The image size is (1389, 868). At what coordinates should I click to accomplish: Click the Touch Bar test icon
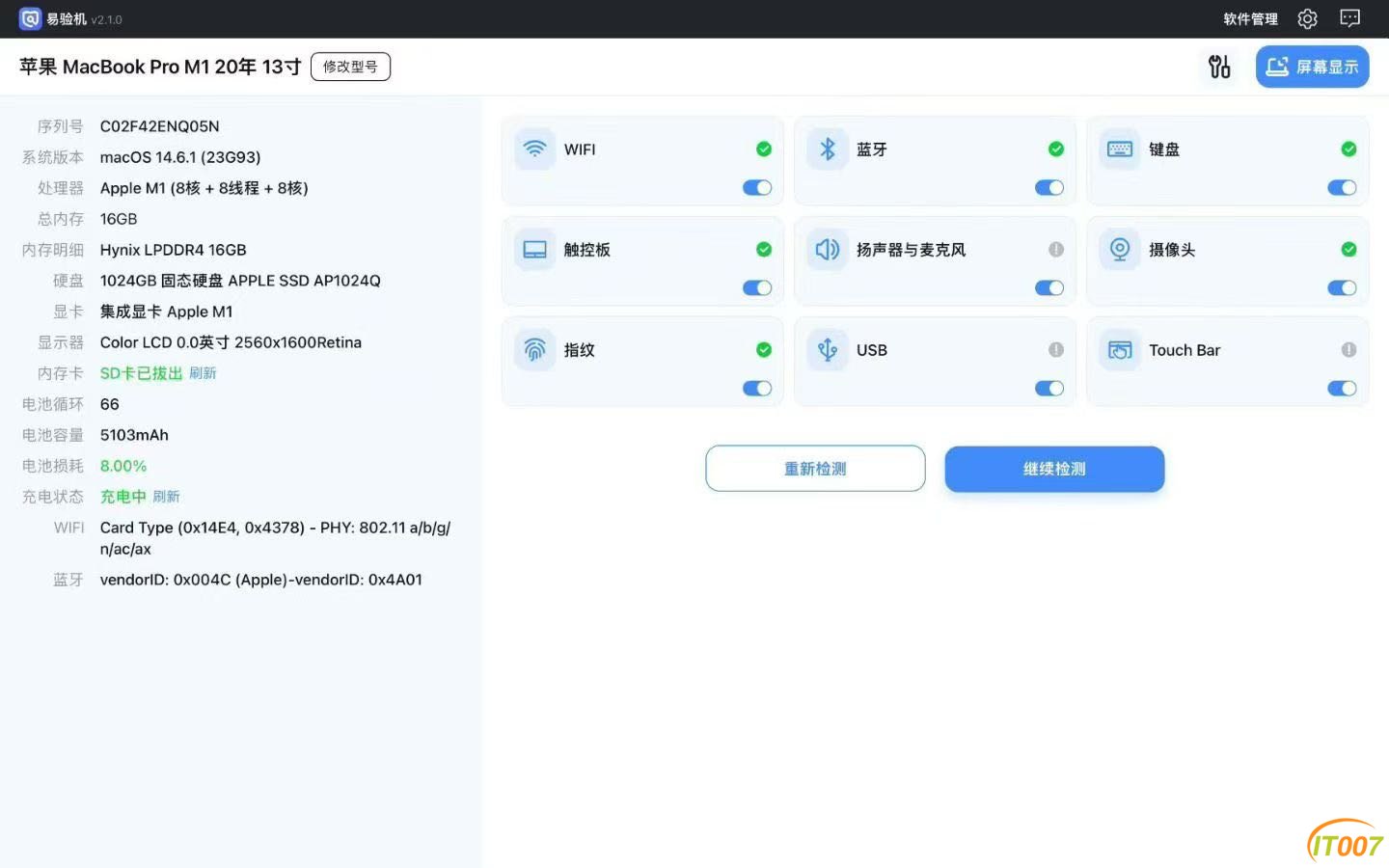click(x=1120, y=350)
